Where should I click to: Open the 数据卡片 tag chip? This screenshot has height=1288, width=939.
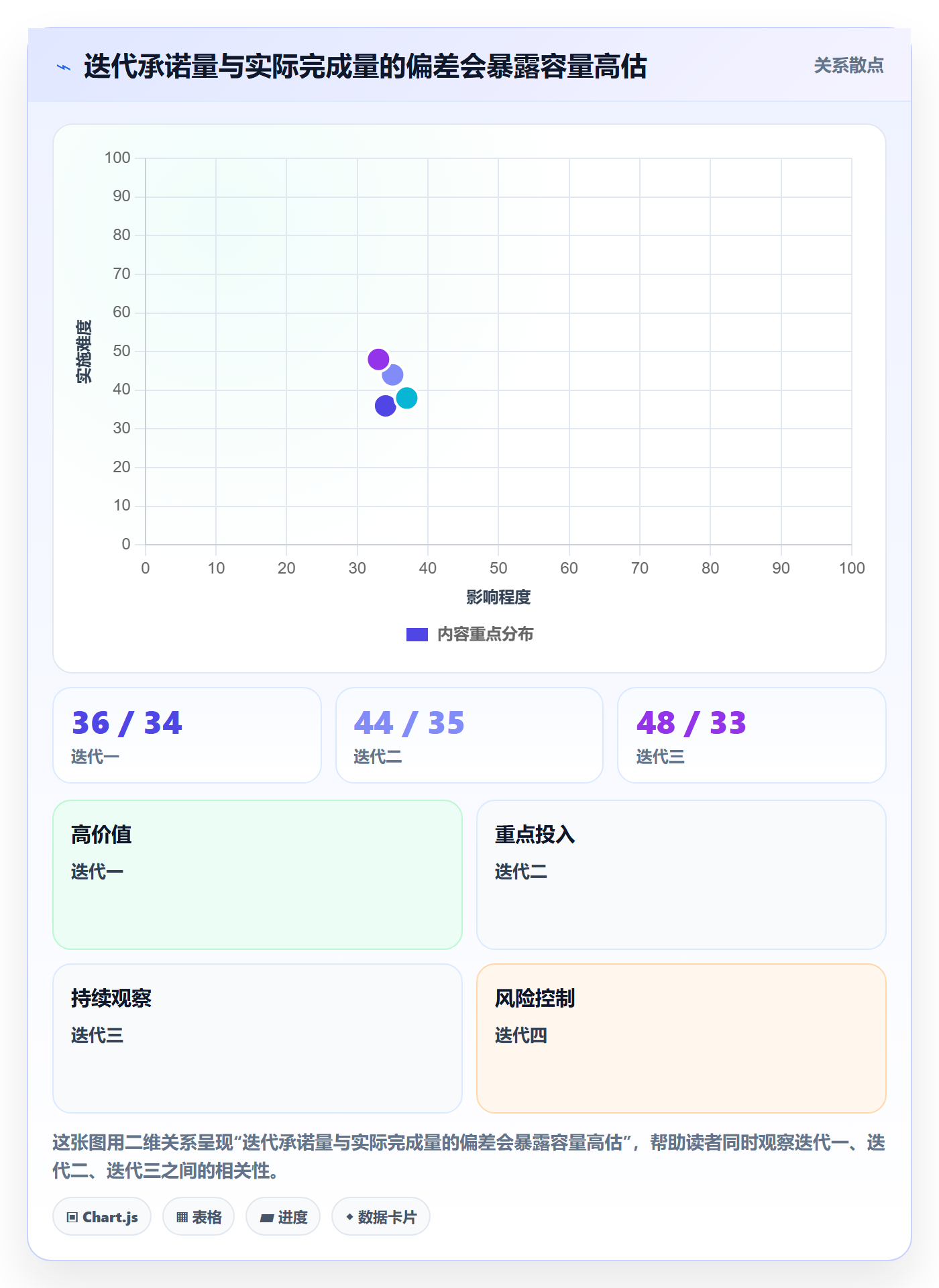(x=381, y=1216)
